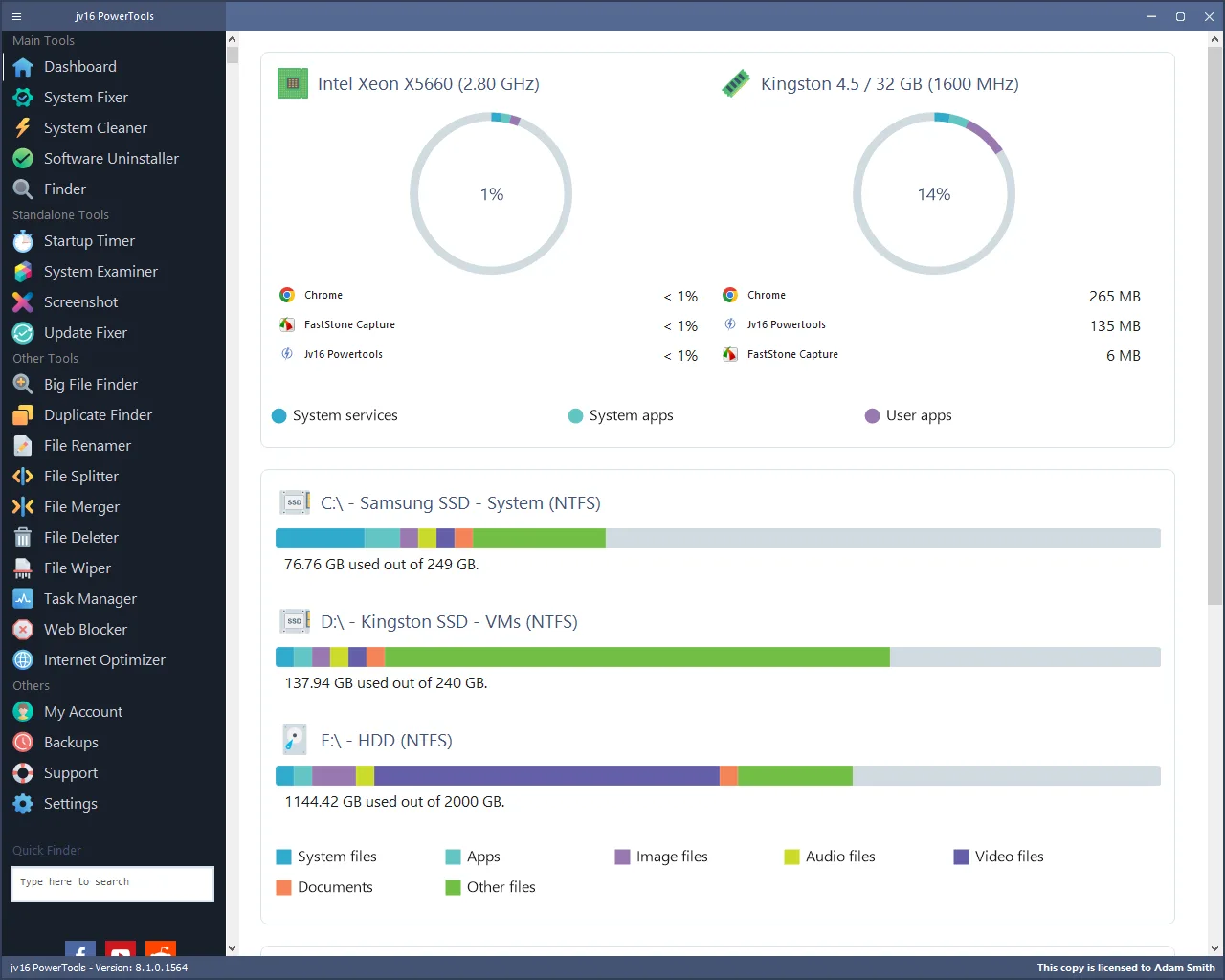Click the System files legend swatch
Screen dimensions: 1225x980
(x=283, y=857)
